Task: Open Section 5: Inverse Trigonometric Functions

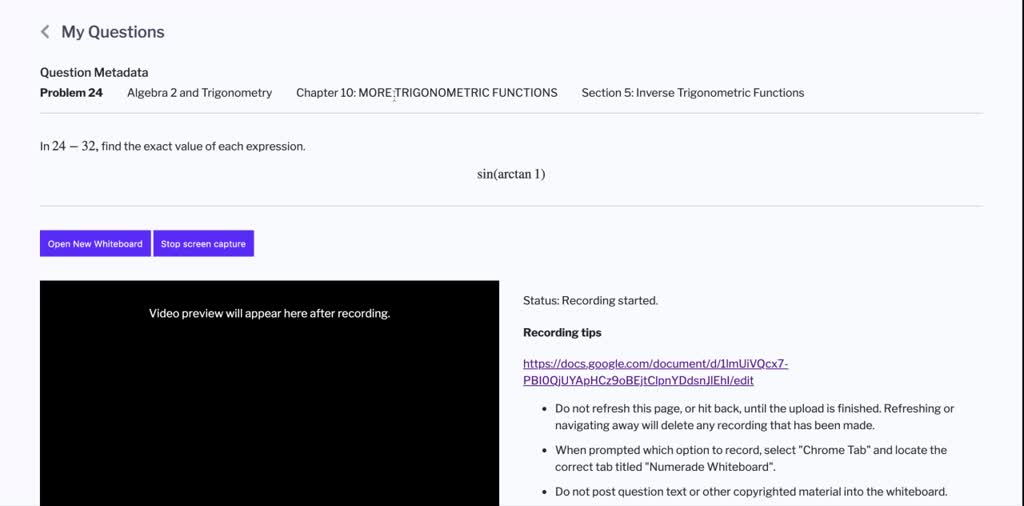Action: coord(692,93)
